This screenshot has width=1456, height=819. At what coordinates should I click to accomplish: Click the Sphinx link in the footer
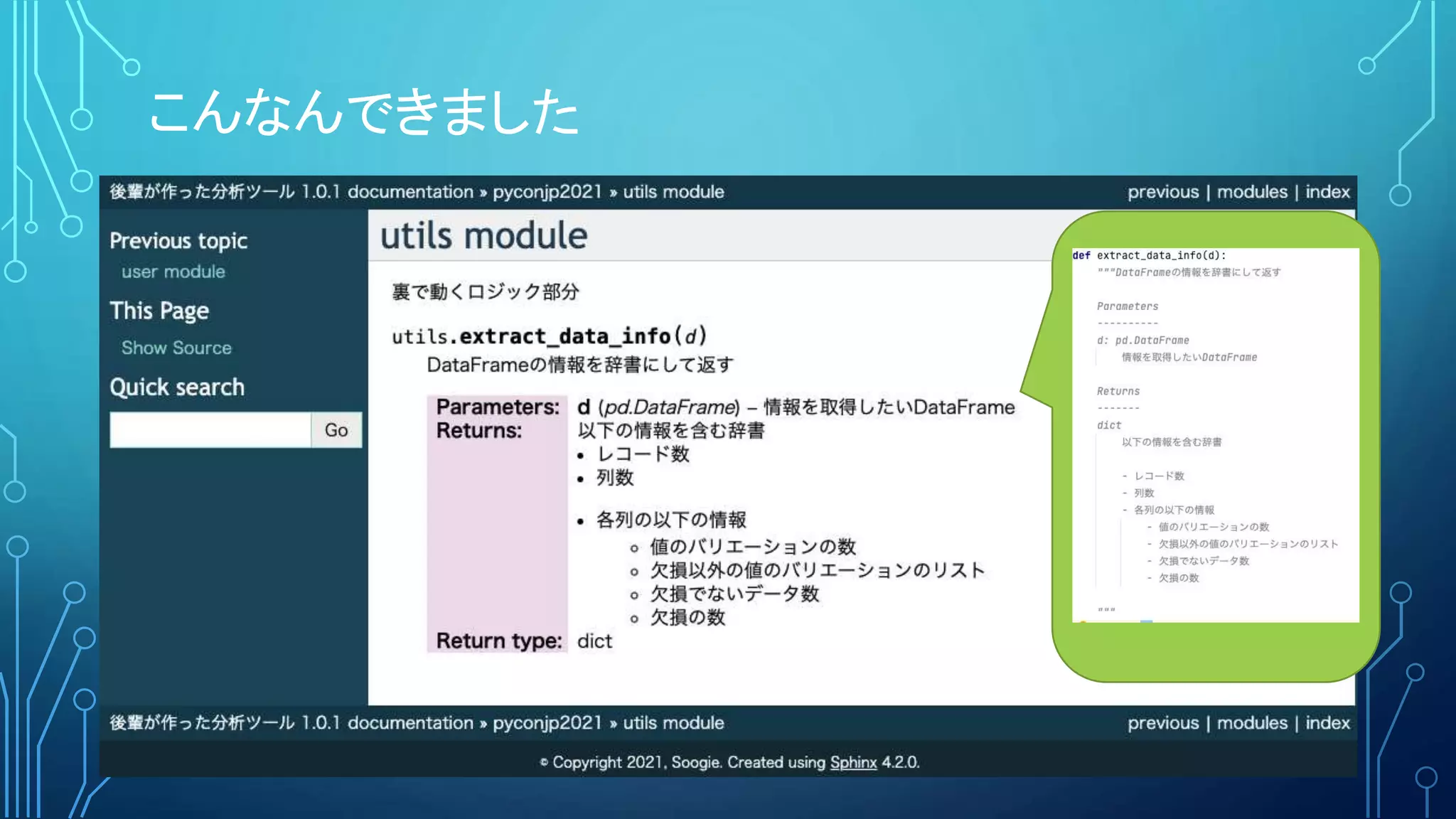pos(853,762)
